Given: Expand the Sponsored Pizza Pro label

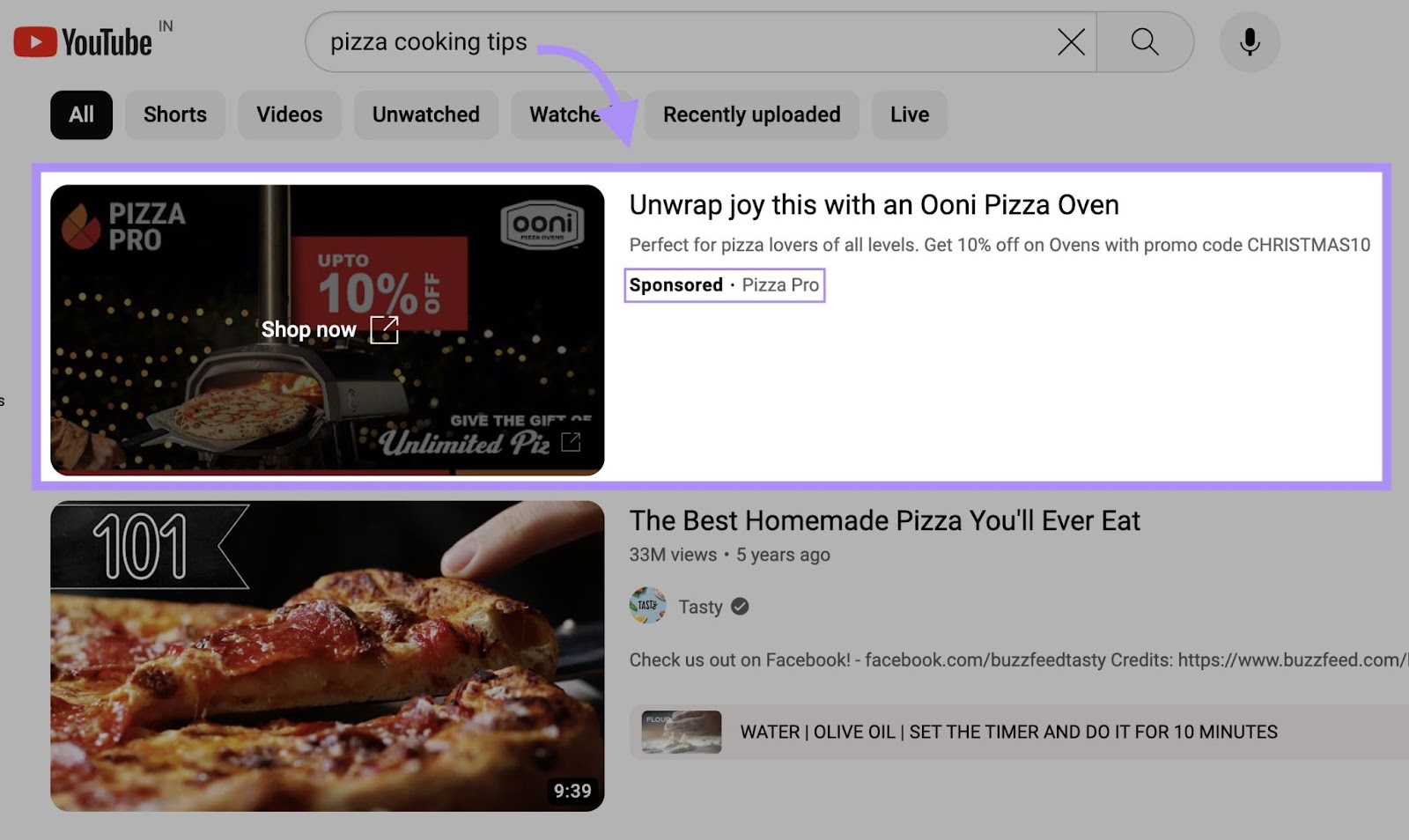Looking at the screenshot, I should coord(724,284).
